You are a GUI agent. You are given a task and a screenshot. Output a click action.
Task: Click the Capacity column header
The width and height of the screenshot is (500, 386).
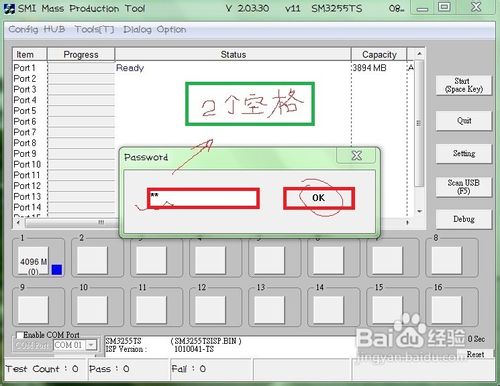[379, 54]
